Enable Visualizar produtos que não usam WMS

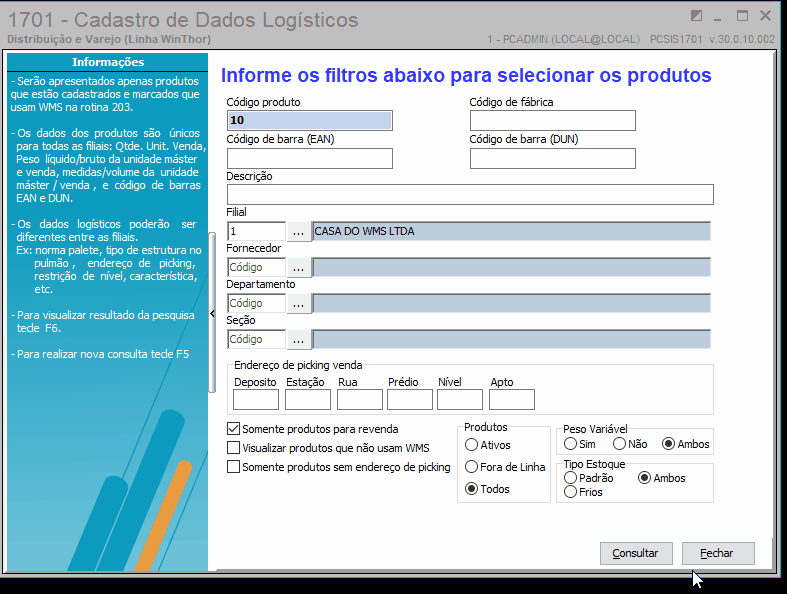pyautogui.click(x=233, y=447)
